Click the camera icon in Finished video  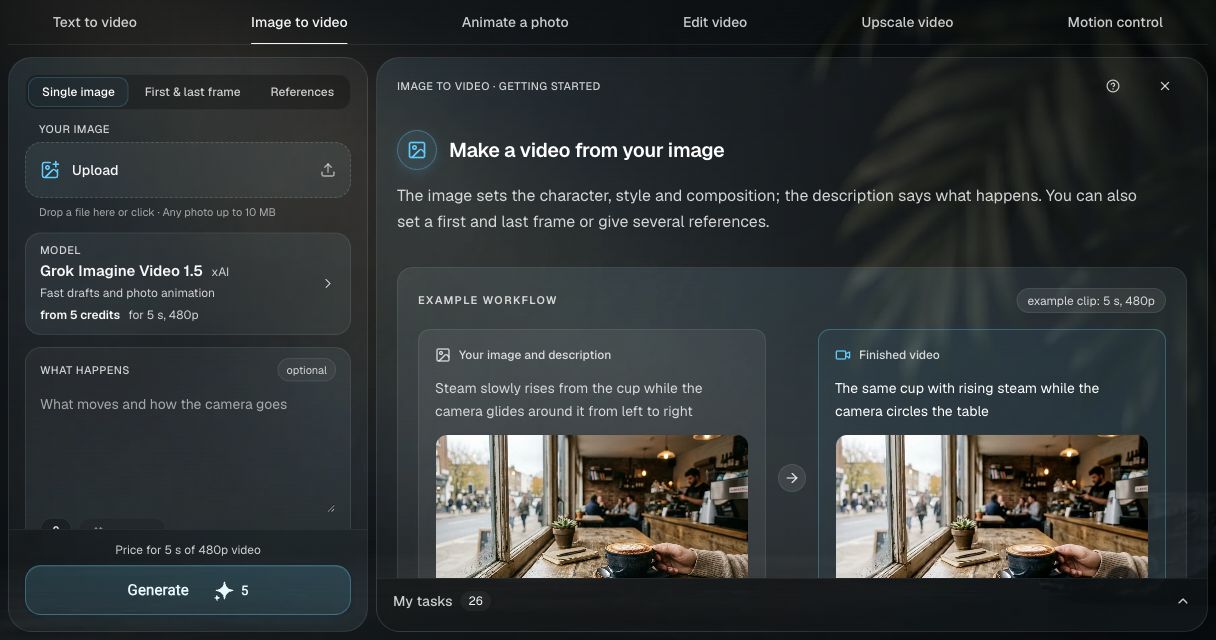[x=842, y=355]
